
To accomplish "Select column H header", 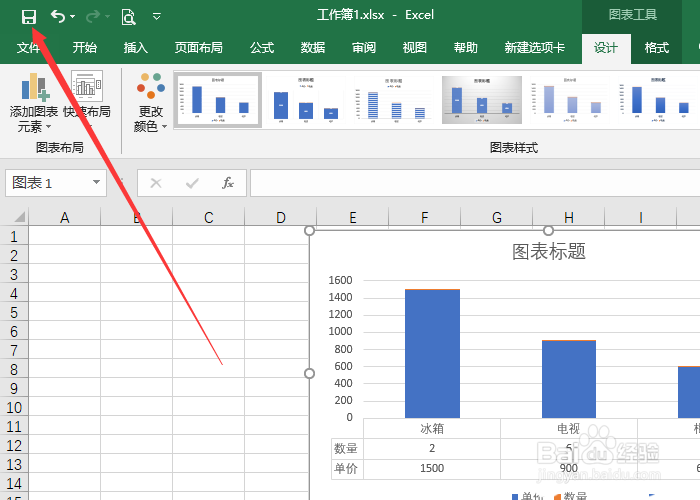I will [568, 217].
